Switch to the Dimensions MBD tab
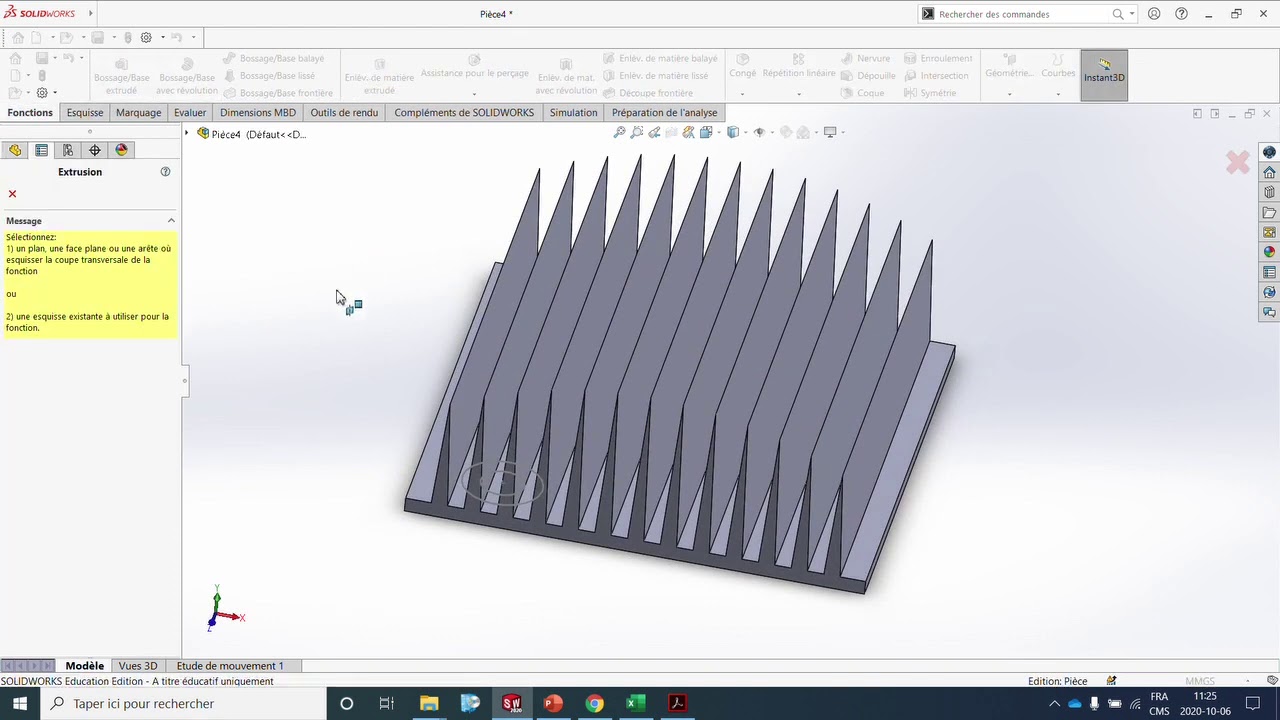Screen dimensions: 1280x720 (x=258, y=113)
